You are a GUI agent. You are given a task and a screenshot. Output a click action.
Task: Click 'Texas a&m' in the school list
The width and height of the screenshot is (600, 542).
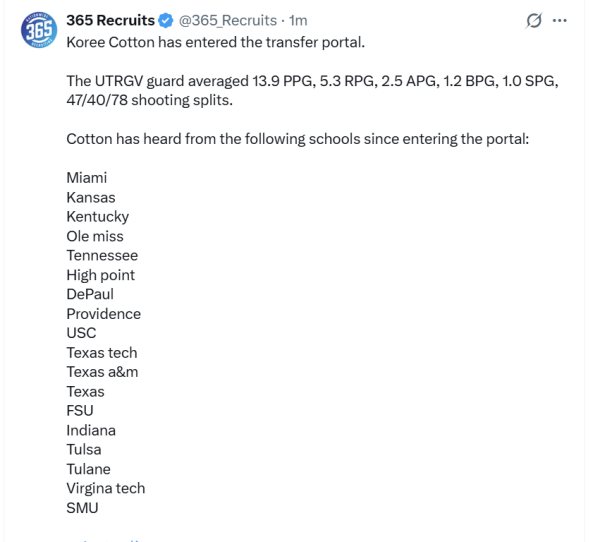[102, 372]
